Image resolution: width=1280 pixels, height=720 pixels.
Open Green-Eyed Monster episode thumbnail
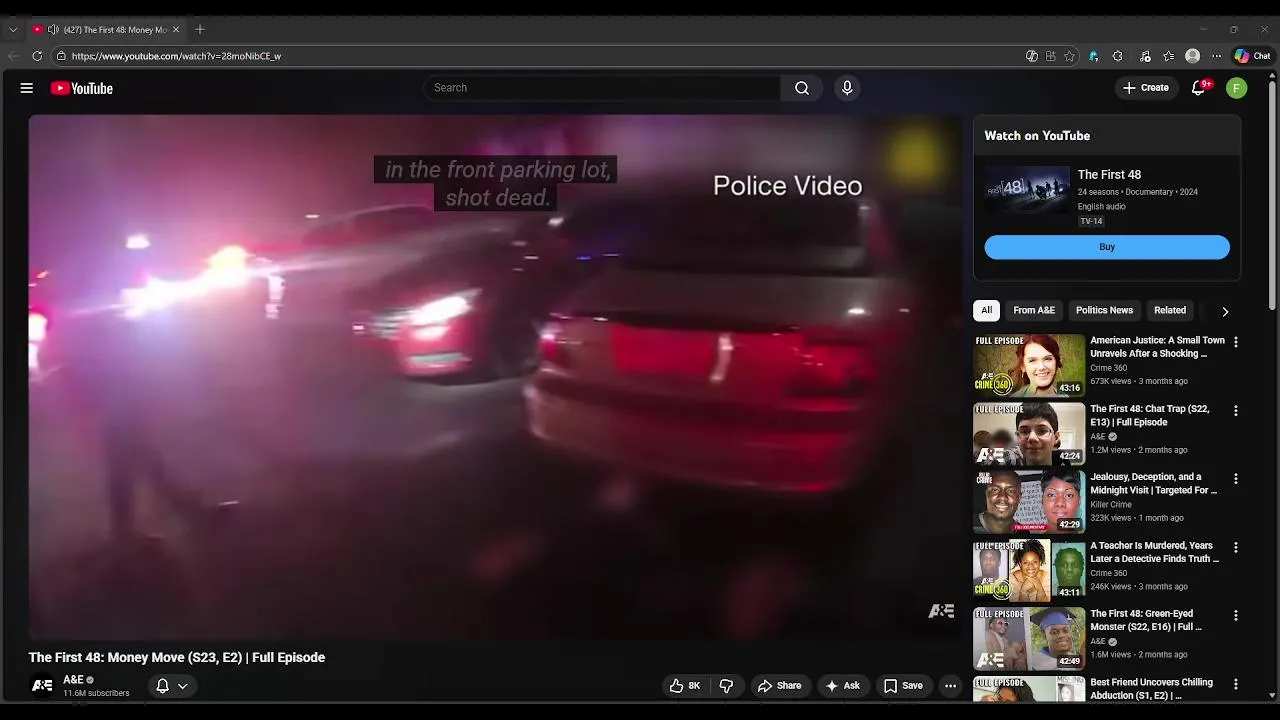click(1029, 639)
